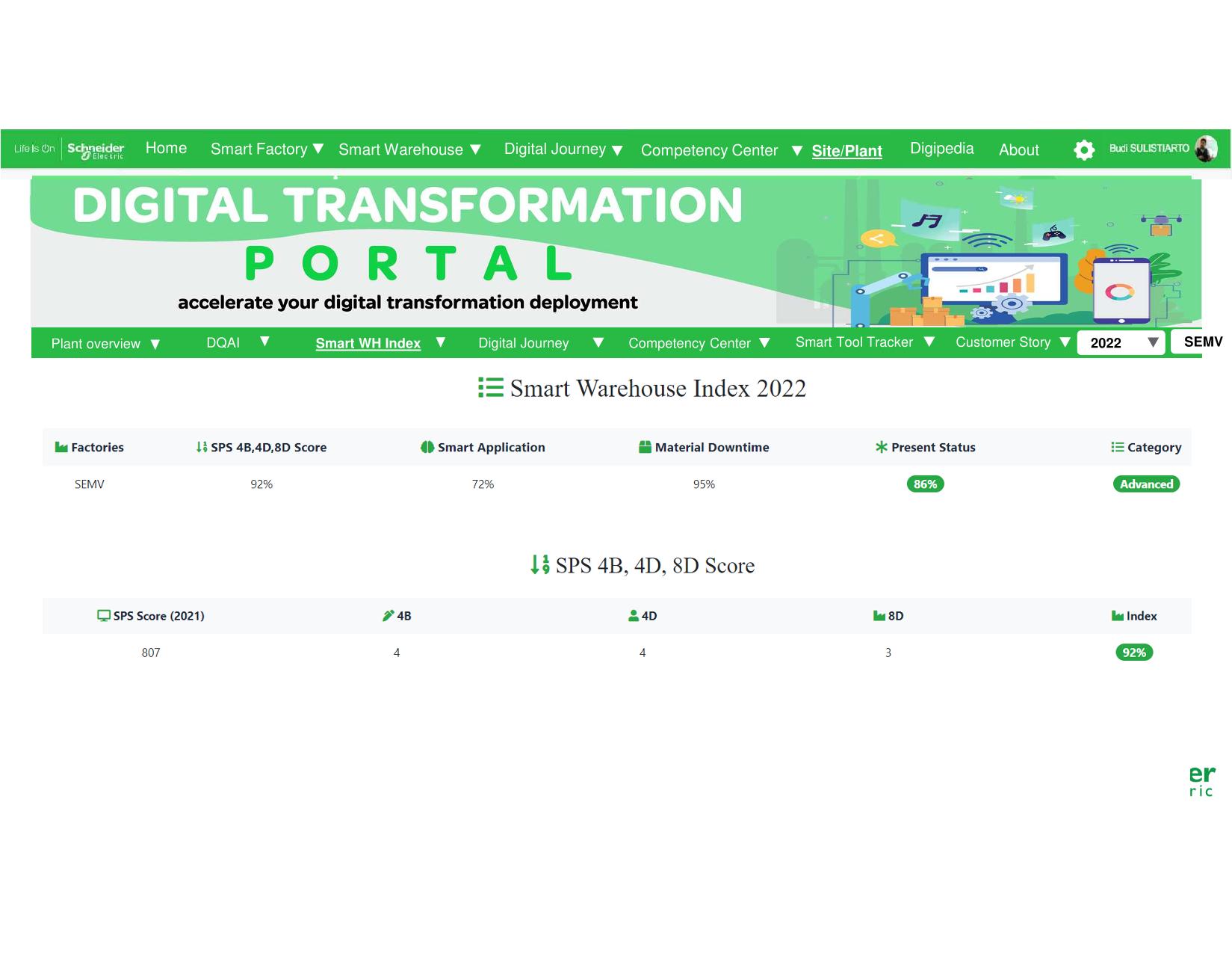
Task: Click Budi Sulistiarto's profile avatar
Action: pos(1205,149)
